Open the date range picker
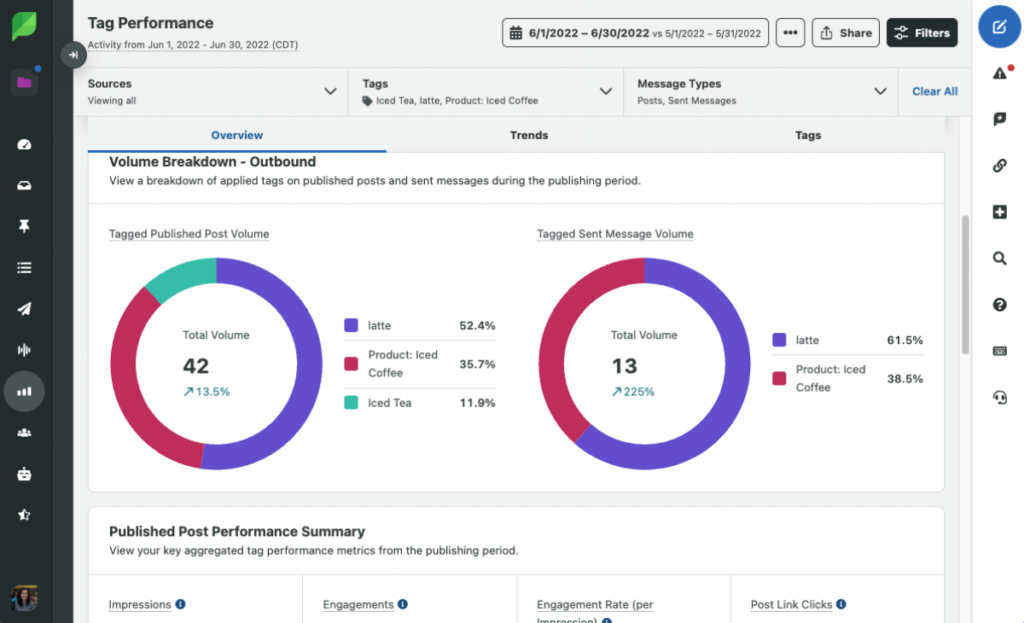 [635, 33]
